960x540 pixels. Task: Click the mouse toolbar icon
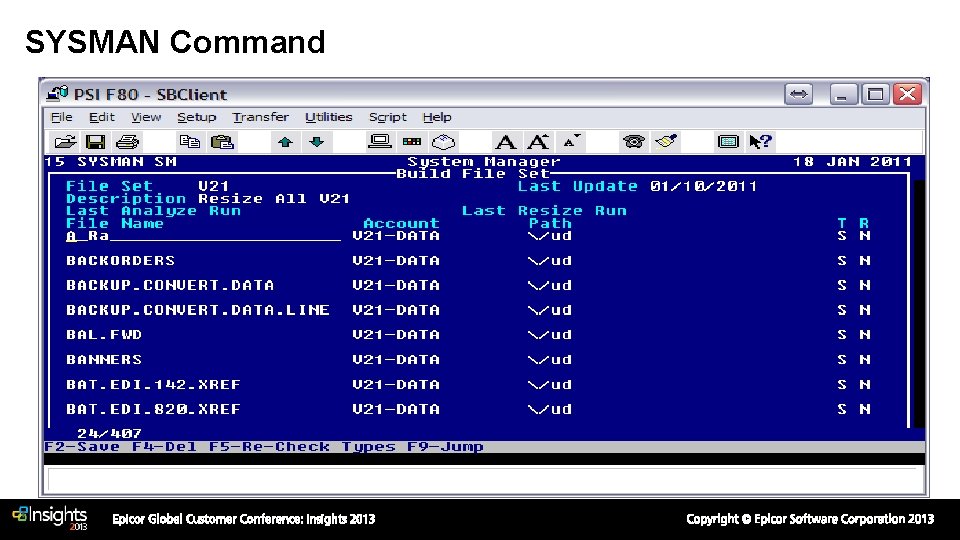(444, 142)
